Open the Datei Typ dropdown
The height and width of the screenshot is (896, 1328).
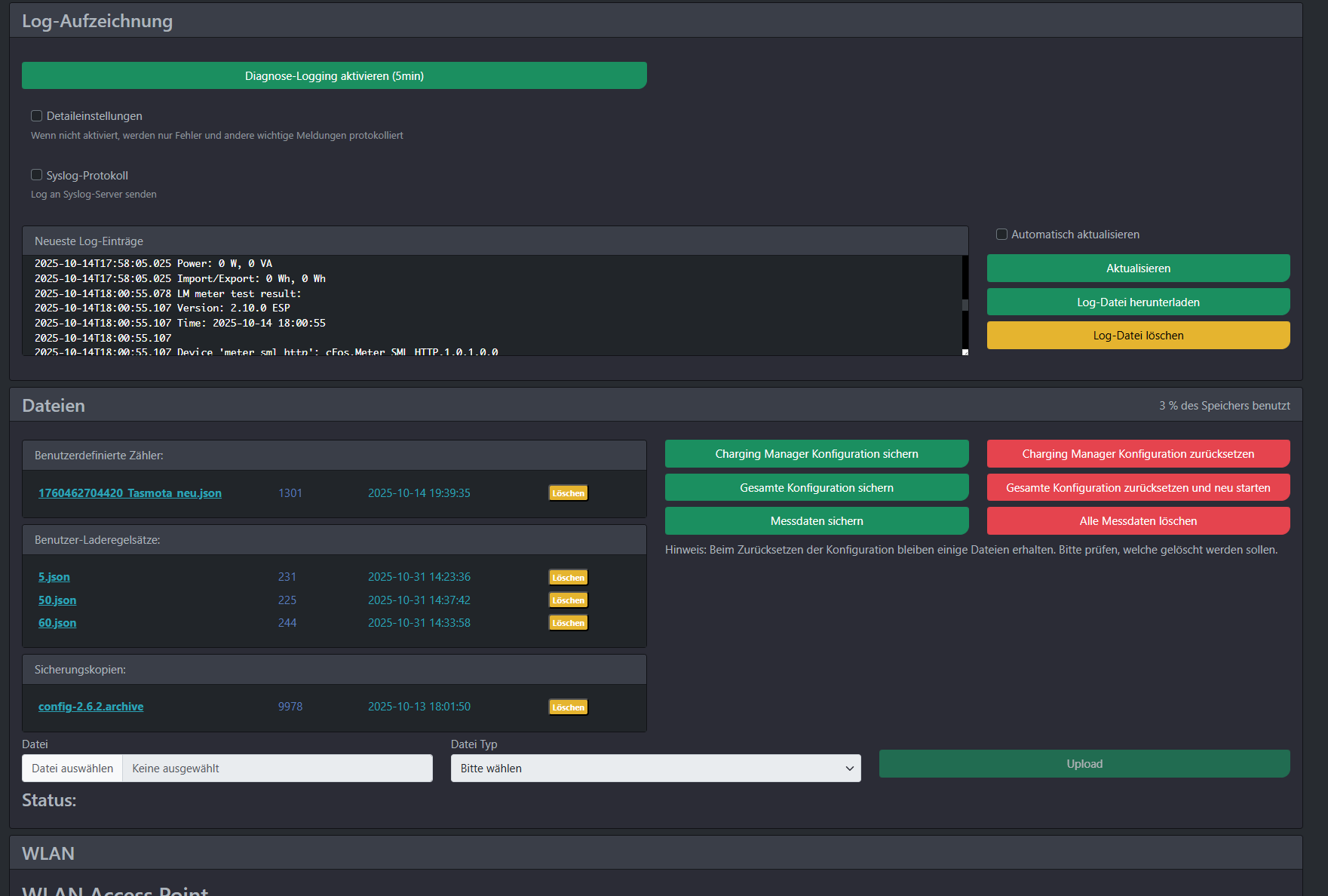(x=655, y=769)
